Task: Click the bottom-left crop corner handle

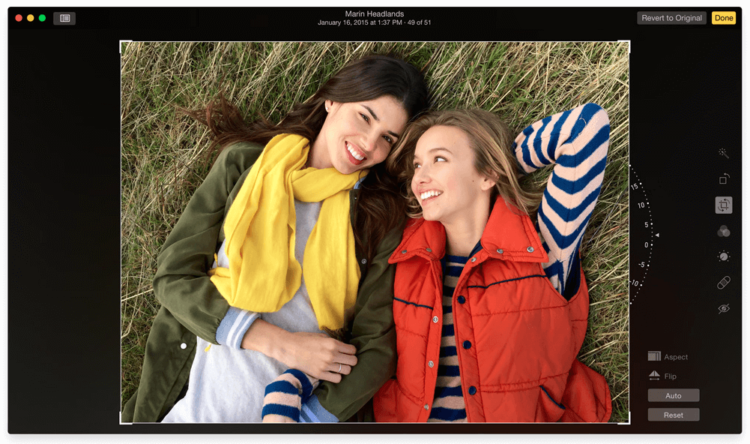Action: pyautogui.click(x=124, y=420)
